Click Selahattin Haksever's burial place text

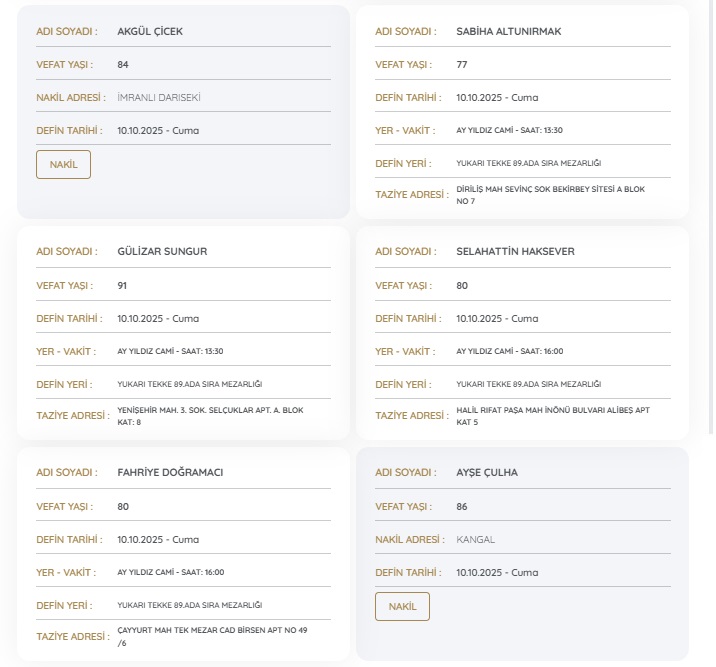tap(528, 384)
